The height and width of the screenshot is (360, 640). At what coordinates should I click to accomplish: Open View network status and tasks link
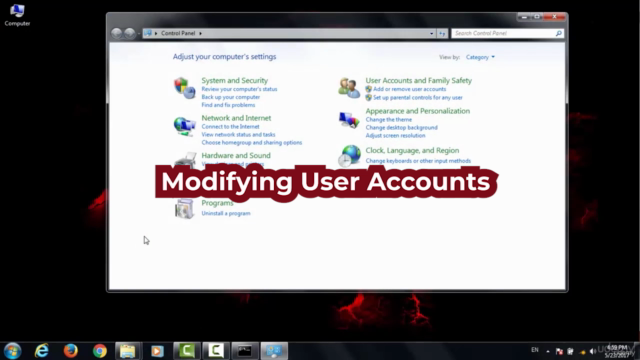pos(238,134)
